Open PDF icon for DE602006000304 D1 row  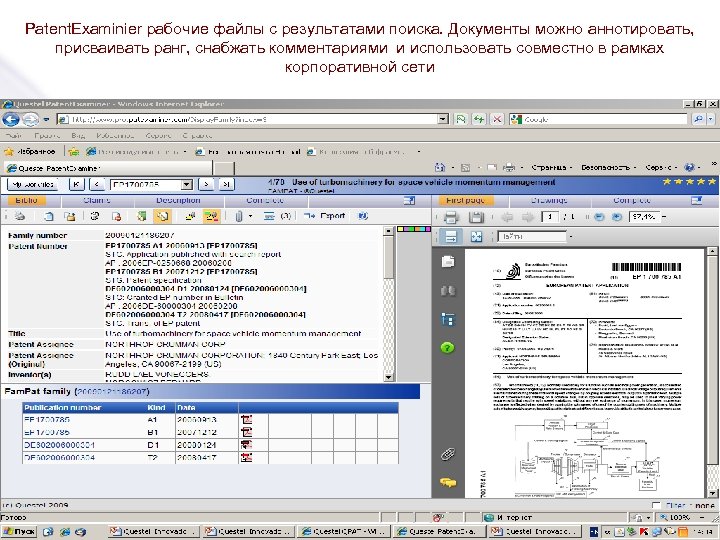(x=247, y=444)
